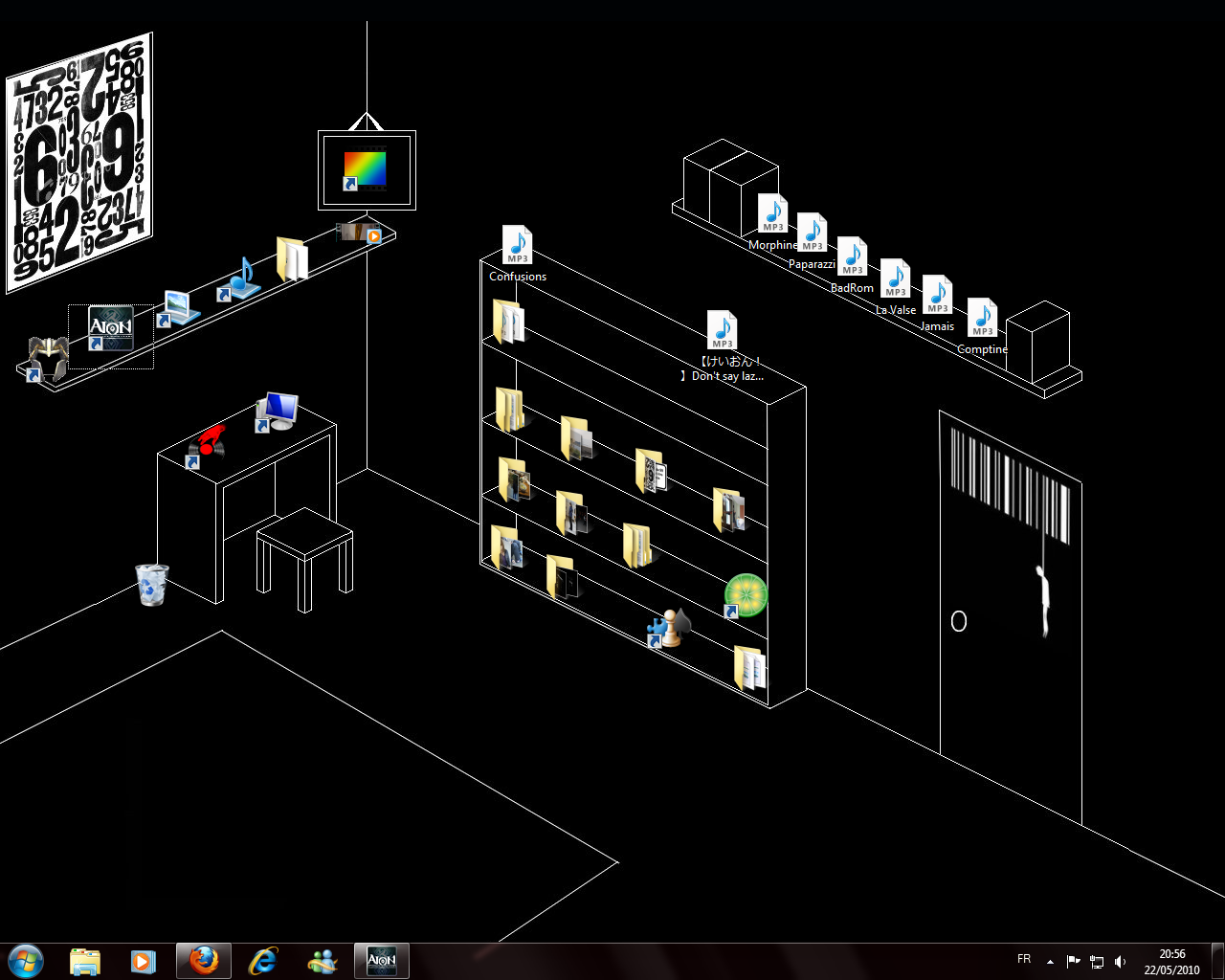Click the Show desktop strip at the taskbar end
The image size is (1225, 980).
(1217, 962)
